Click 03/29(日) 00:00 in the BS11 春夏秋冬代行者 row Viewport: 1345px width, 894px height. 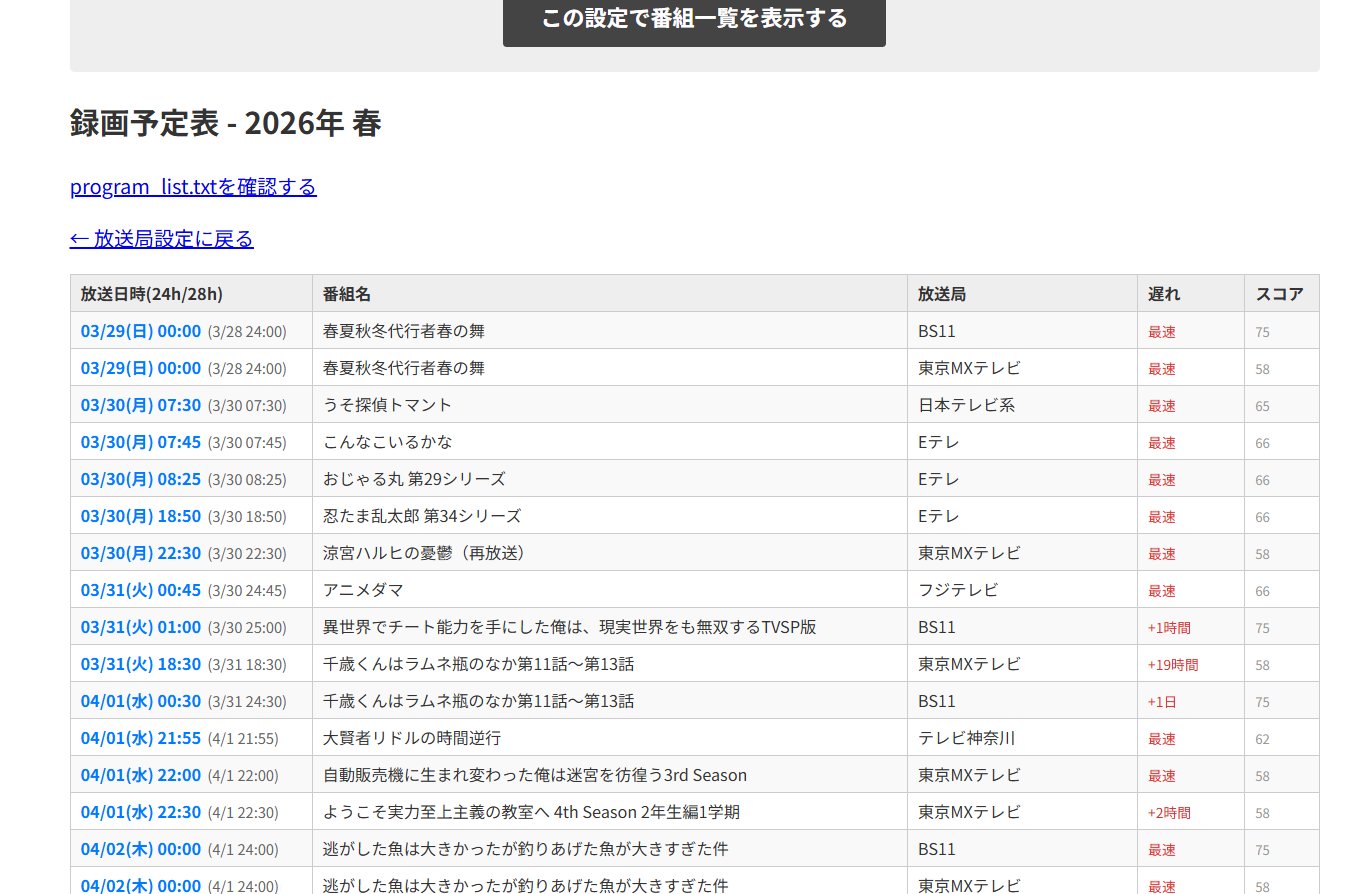coord(141,331)
